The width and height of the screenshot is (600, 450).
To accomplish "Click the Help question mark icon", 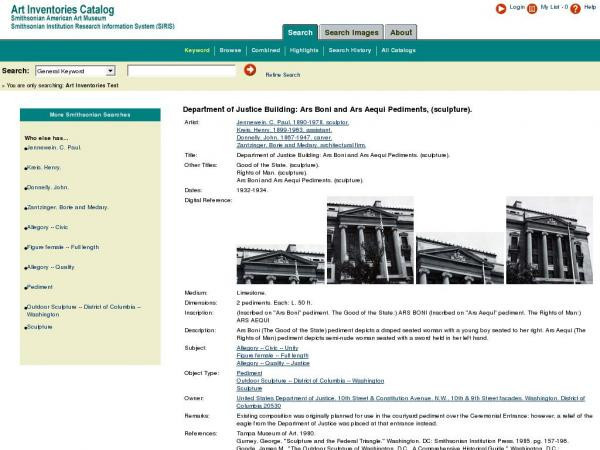I will (x=575, y=8).
